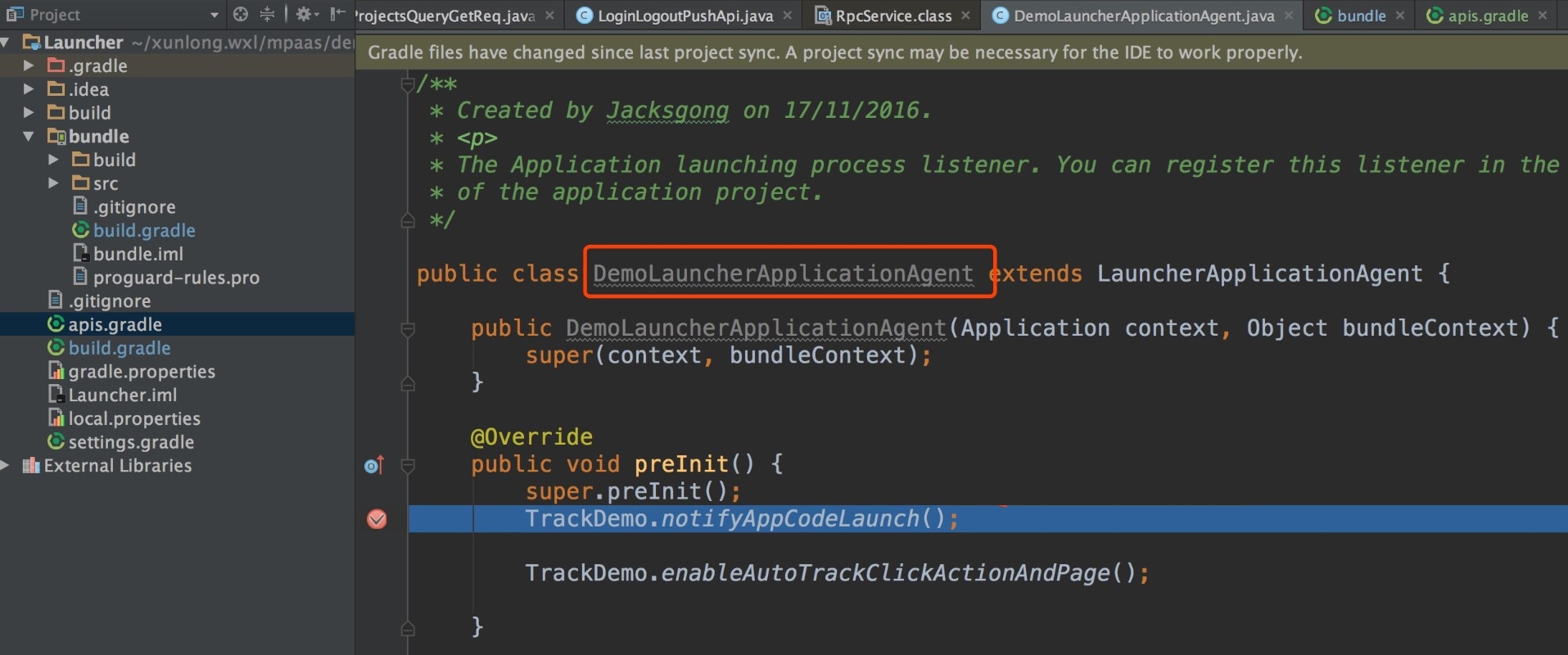Screen dimensions: 1568x655
Task: Click the .gradle folder icon
Action: click(56, 65)
